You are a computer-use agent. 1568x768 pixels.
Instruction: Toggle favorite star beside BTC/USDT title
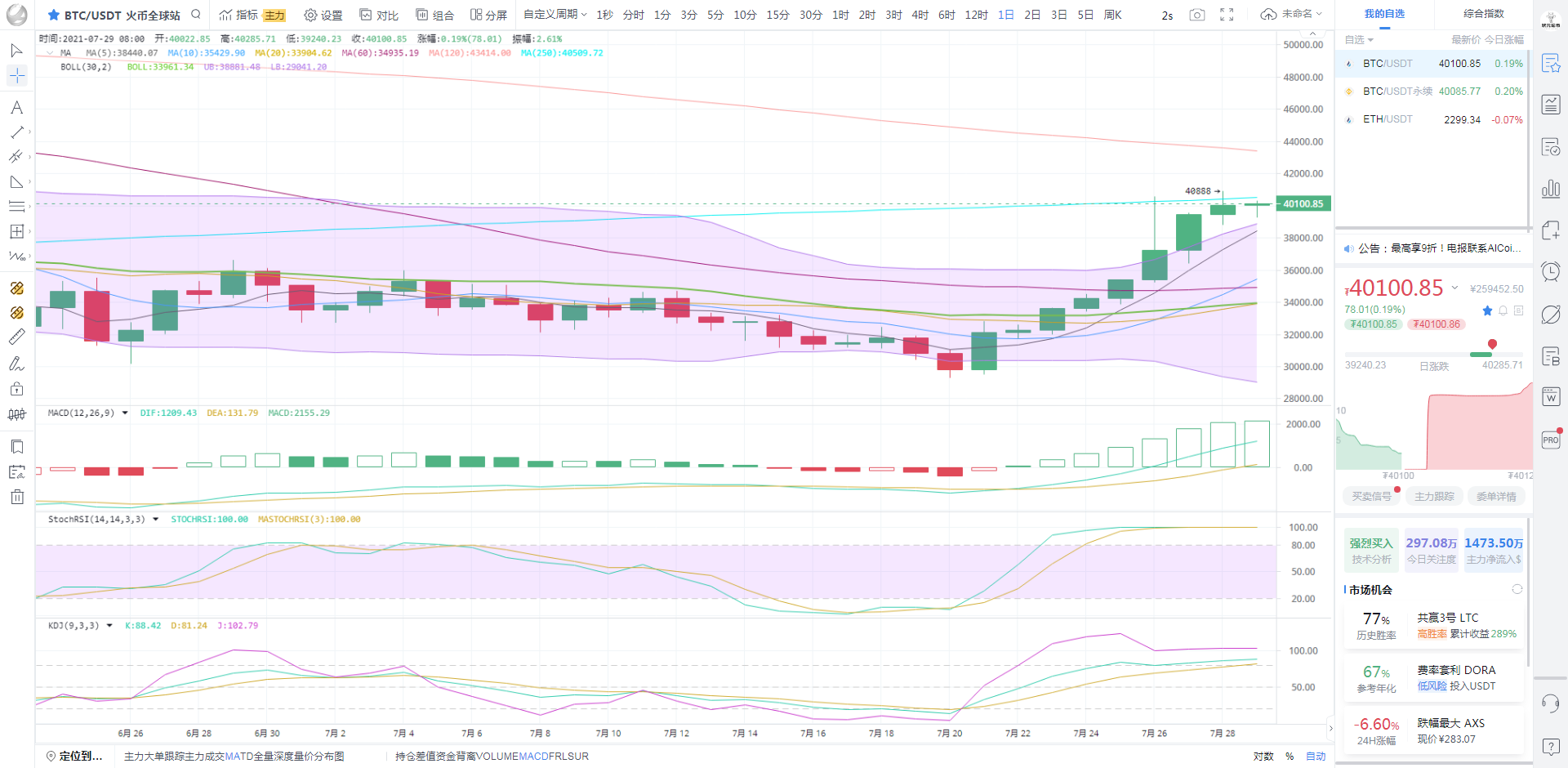coord(53,15)
